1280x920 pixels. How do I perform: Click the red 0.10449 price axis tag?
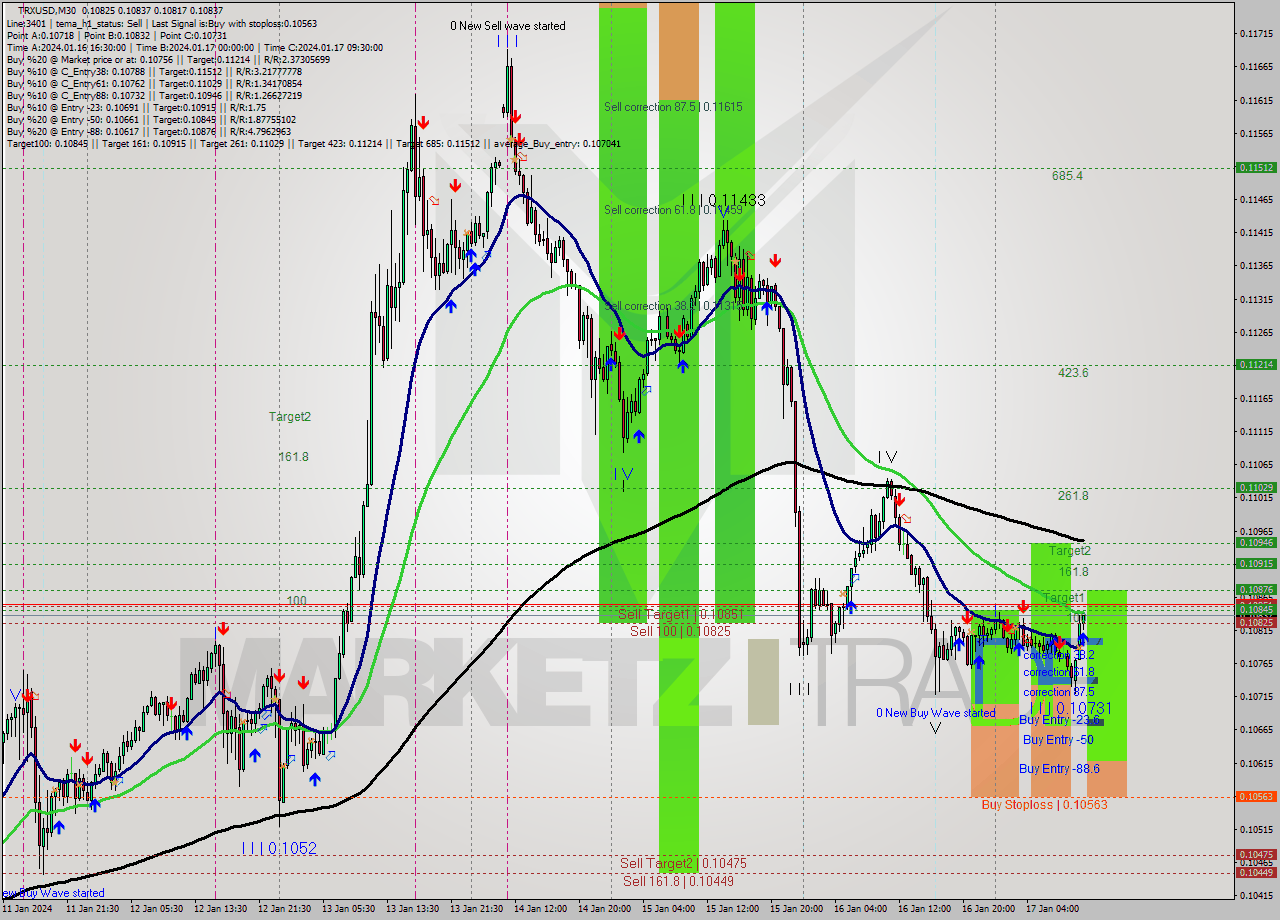pos(1256,872)
